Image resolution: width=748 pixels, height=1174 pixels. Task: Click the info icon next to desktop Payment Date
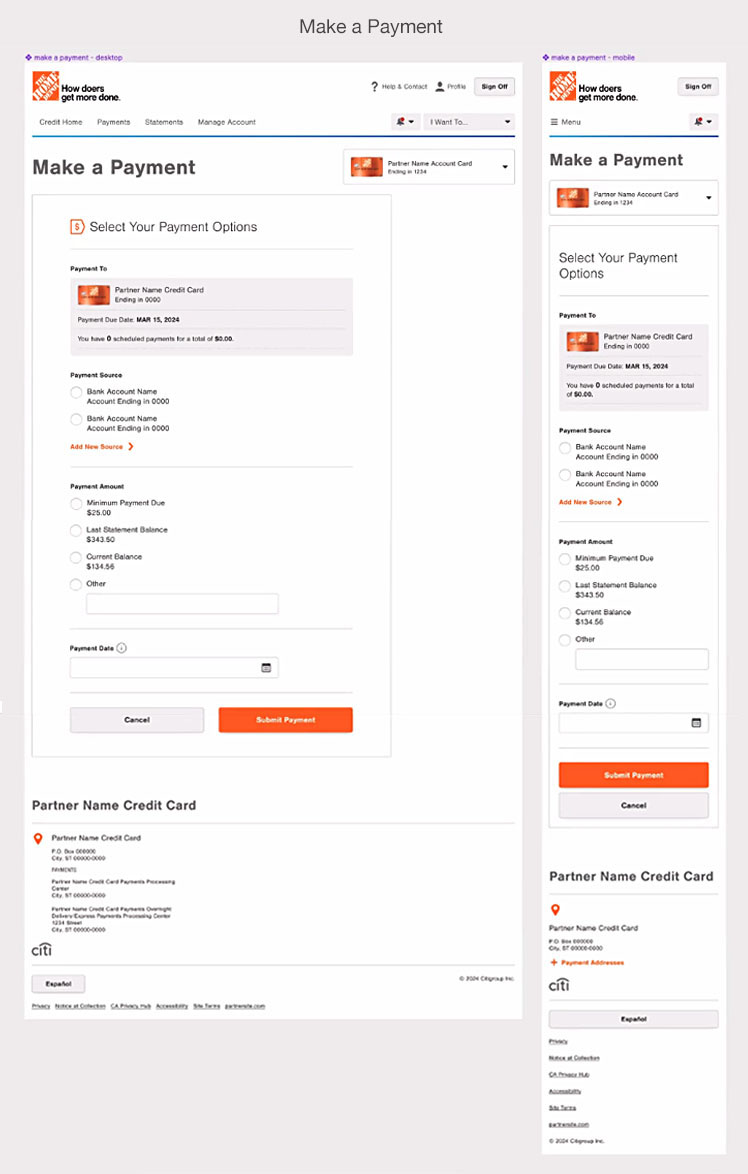122,648
